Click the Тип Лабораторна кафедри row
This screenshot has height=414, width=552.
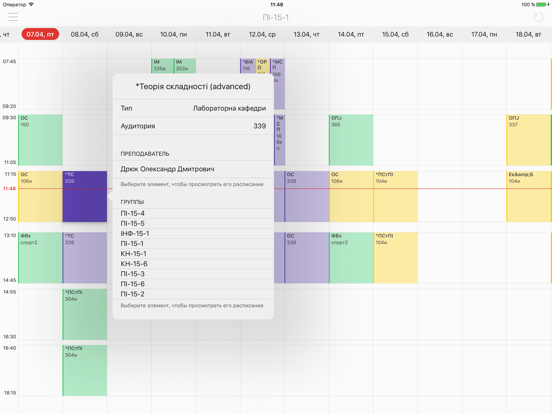click(x=193, y=108)
